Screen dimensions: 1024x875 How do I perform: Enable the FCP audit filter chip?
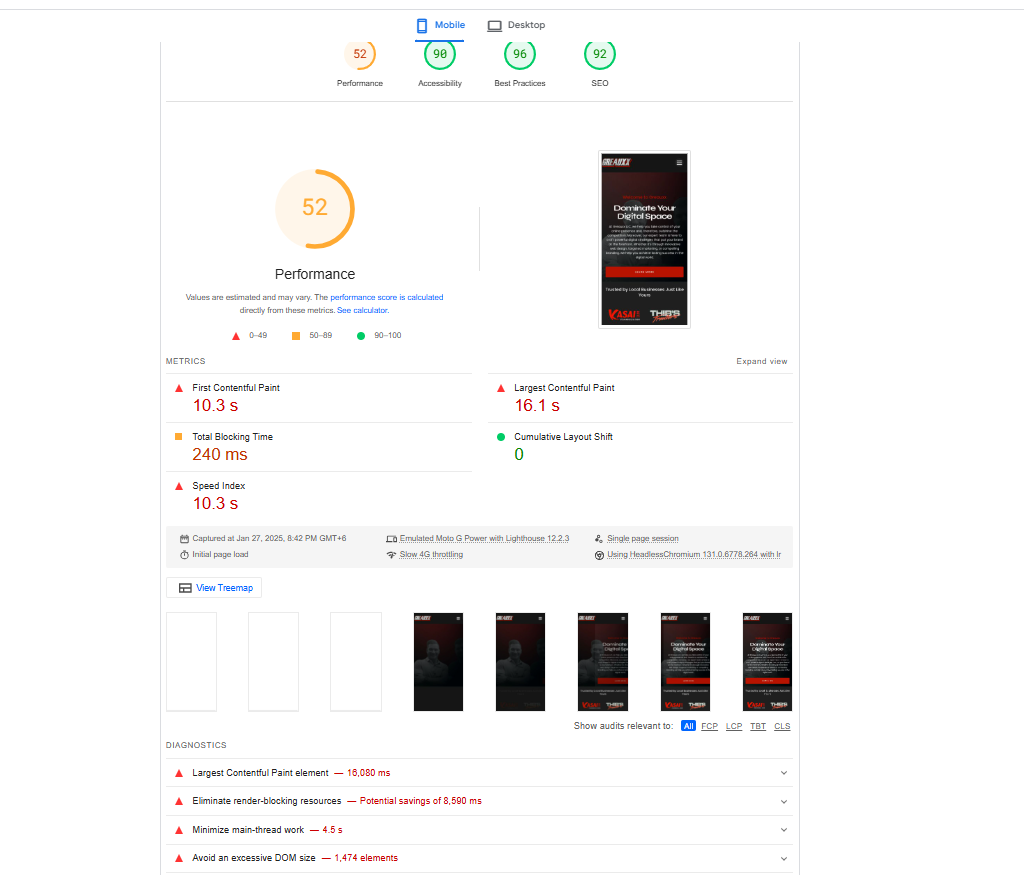[x=709, y=725]
